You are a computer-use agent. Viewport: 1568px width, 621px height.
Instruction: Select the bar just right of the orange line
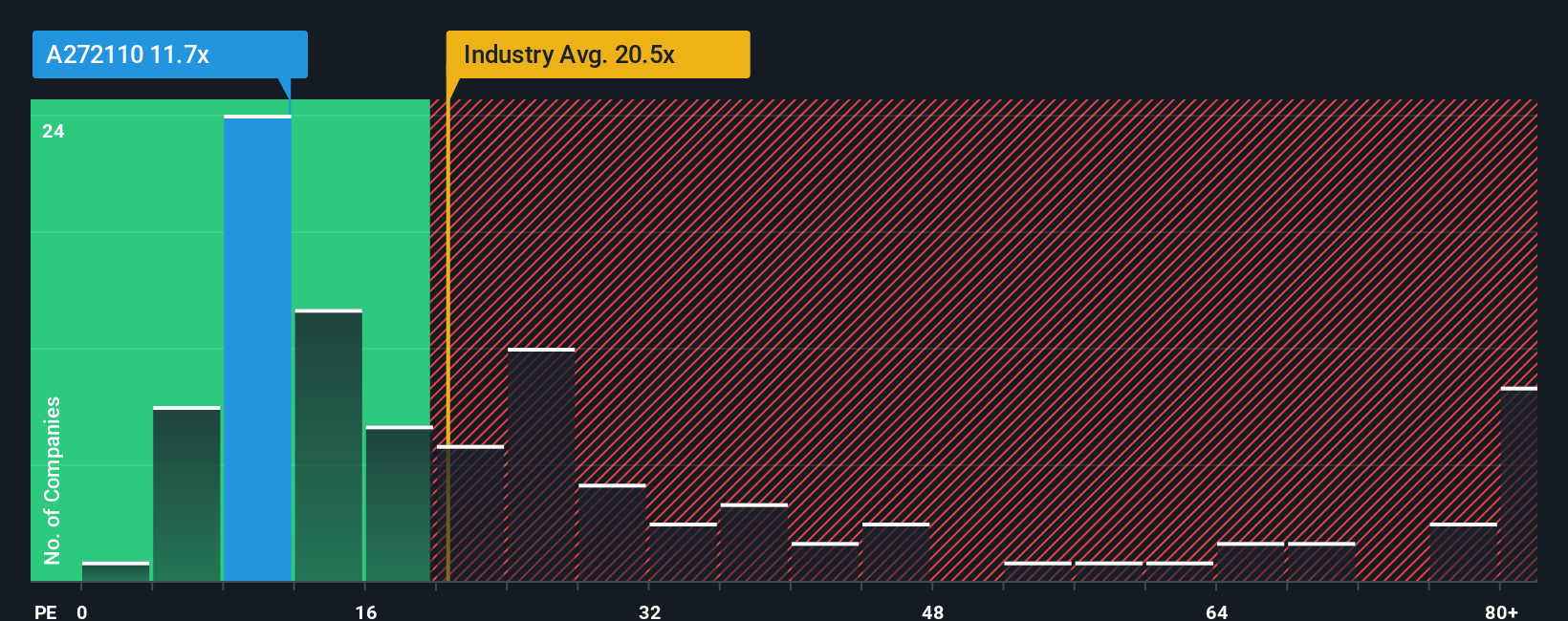tap(470, 513)
